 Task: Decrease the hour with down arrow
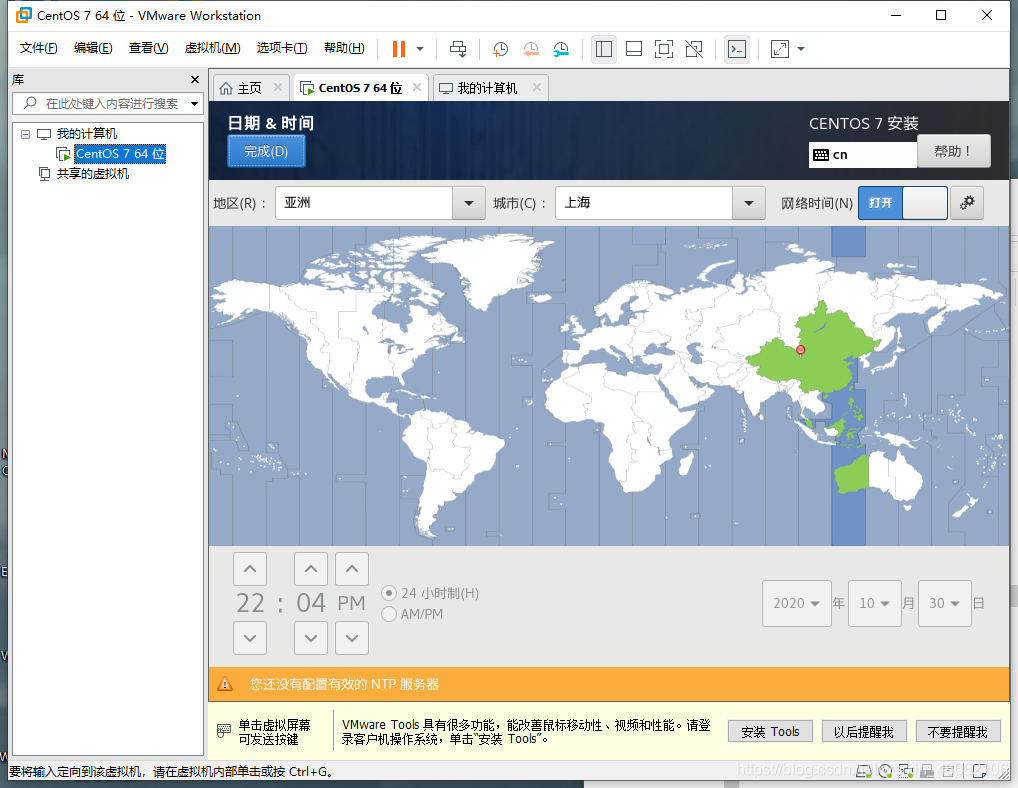tap(250, 638)
